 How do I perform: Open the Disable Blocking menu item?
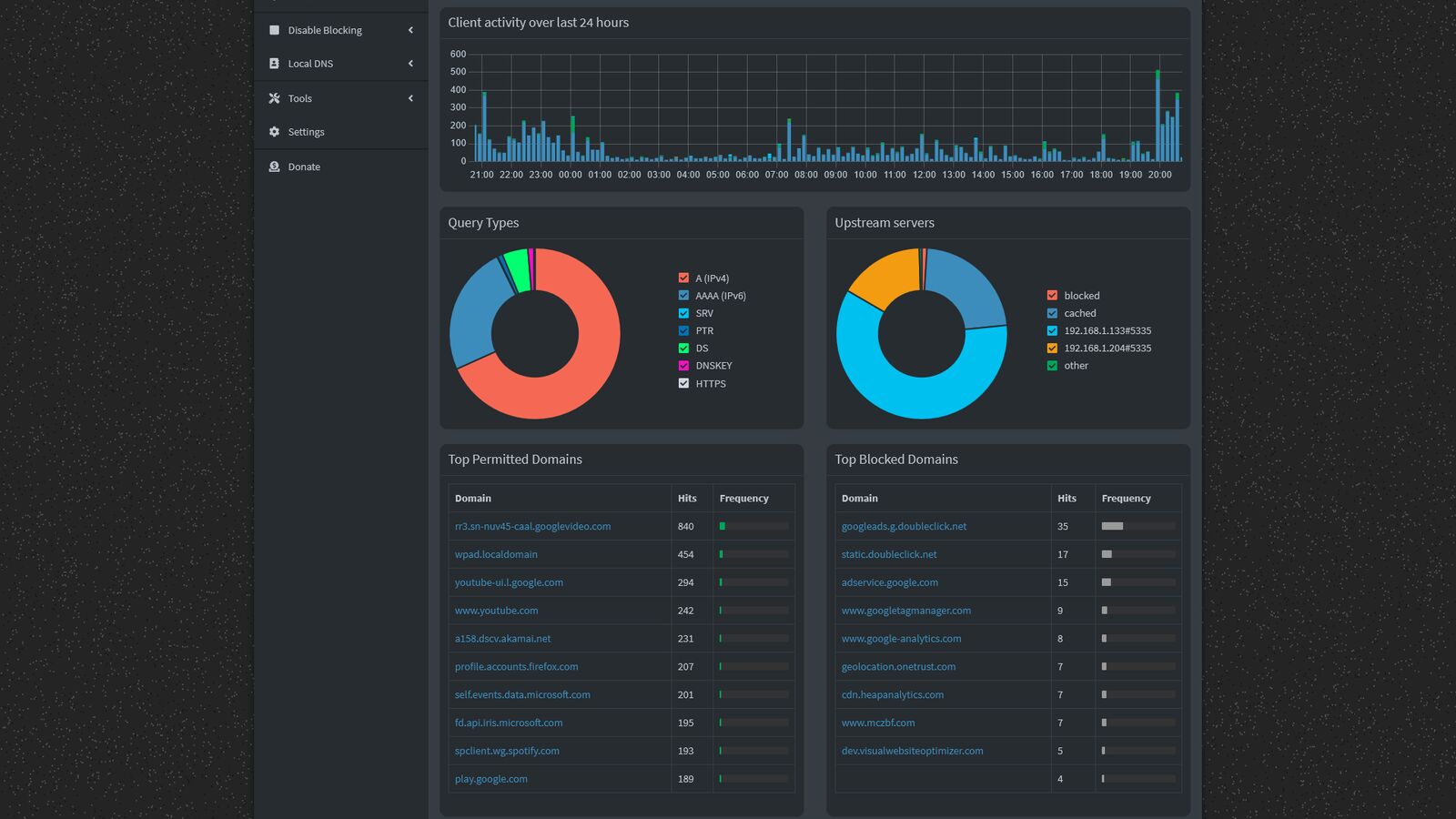click(x=341, y=30)
